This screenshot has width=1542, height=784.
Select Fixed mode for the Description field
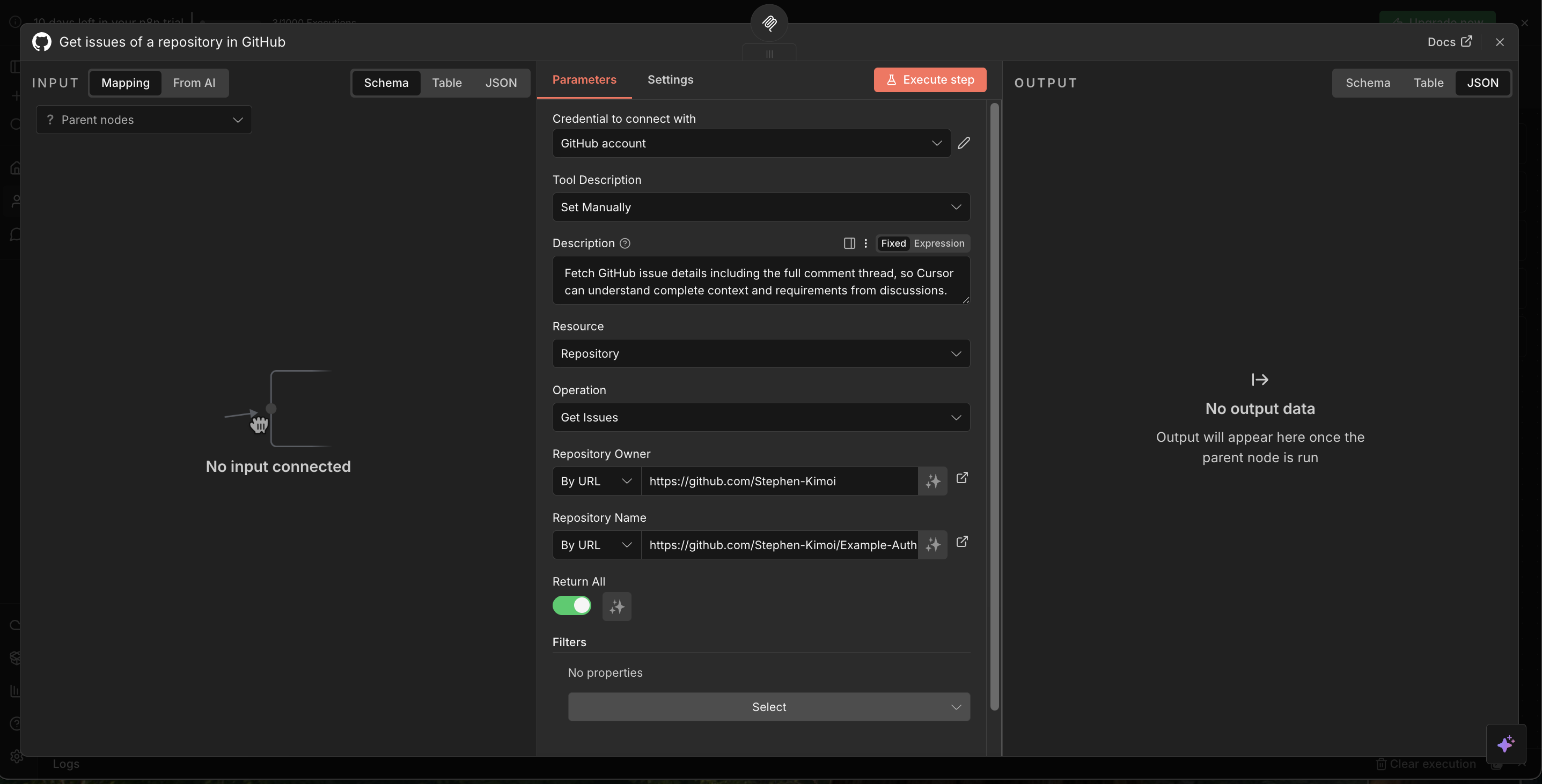point(893,243)
